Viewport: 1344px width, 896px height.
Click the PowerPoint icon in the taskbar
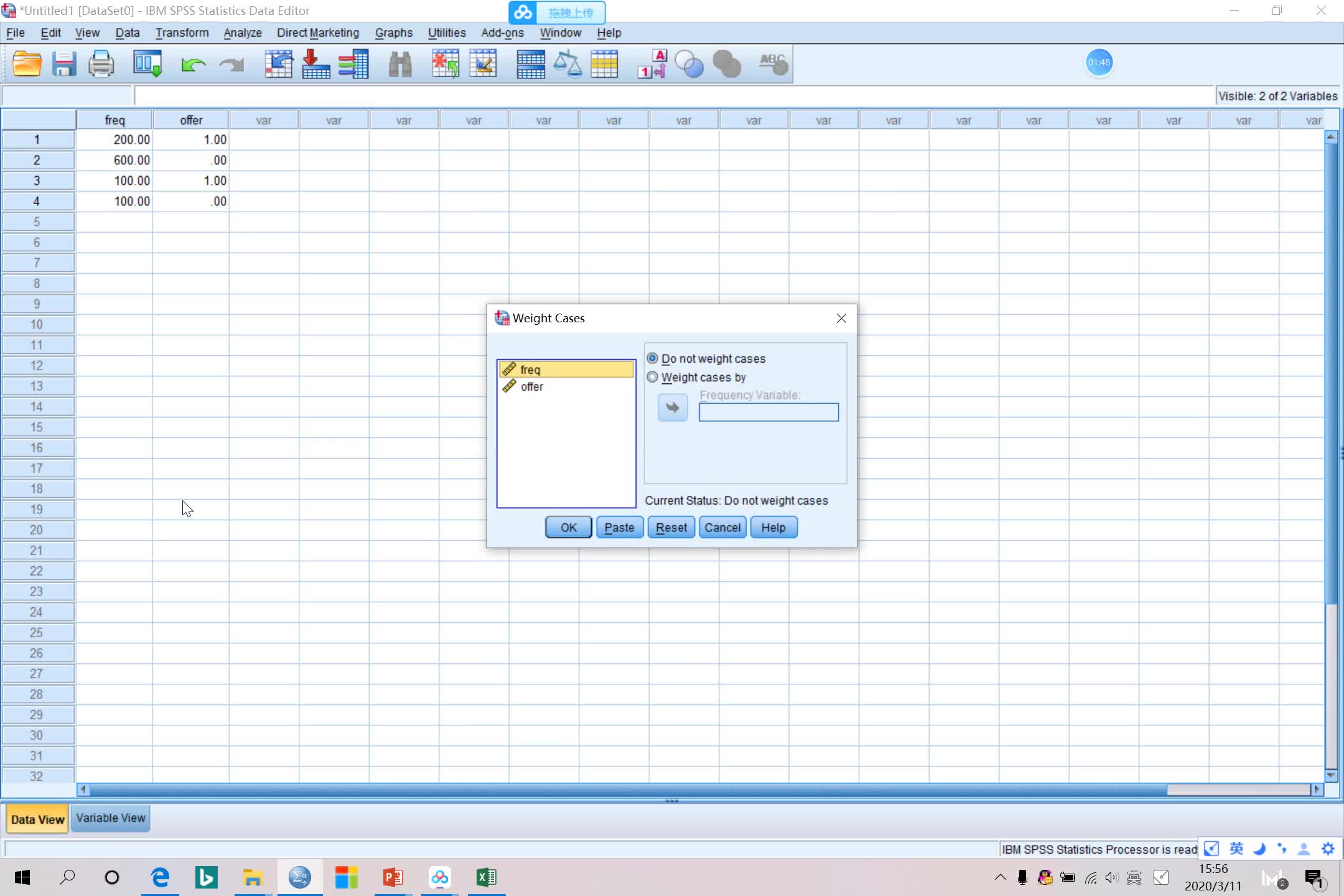coord(393,877)
